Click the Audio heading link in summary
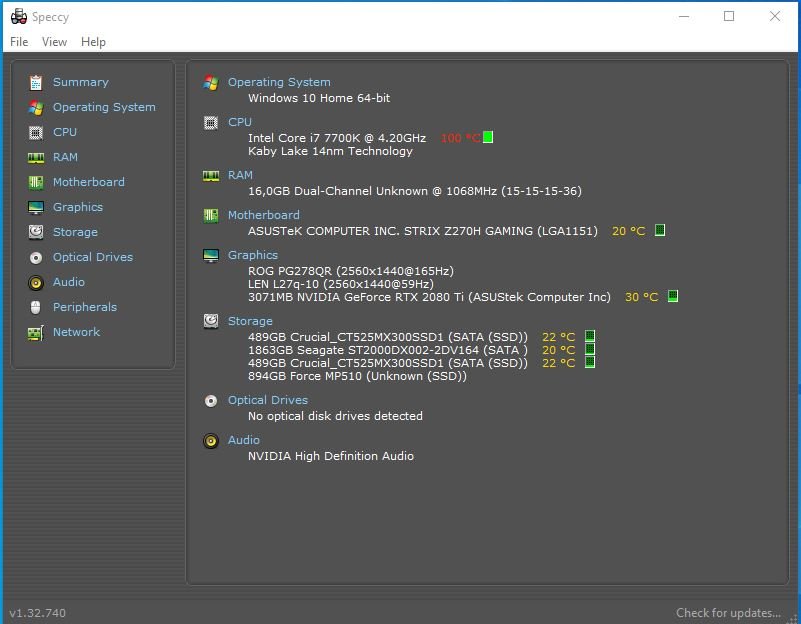Image resolution: width=801 pixels, height=624 pixels. click(244, 441)
